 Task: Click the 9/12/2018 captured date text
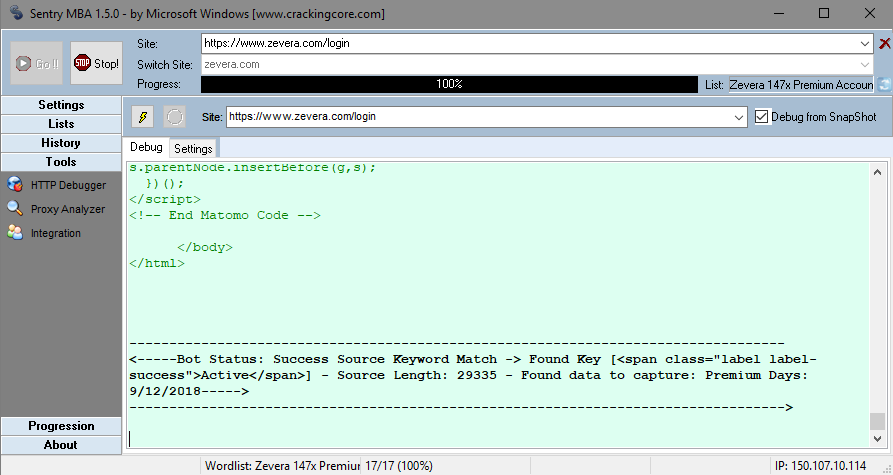tap(165, 391)
